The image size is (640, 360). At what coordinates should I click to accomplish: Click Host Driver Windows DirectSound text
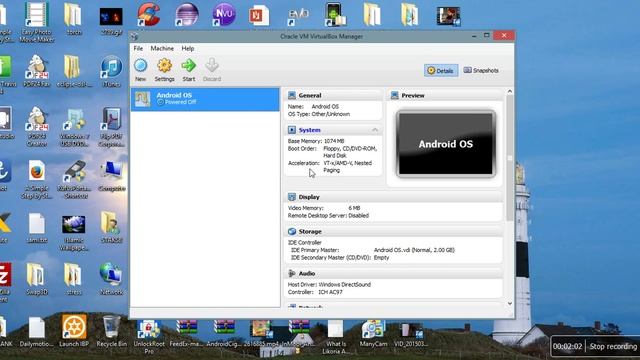point(329,284)
